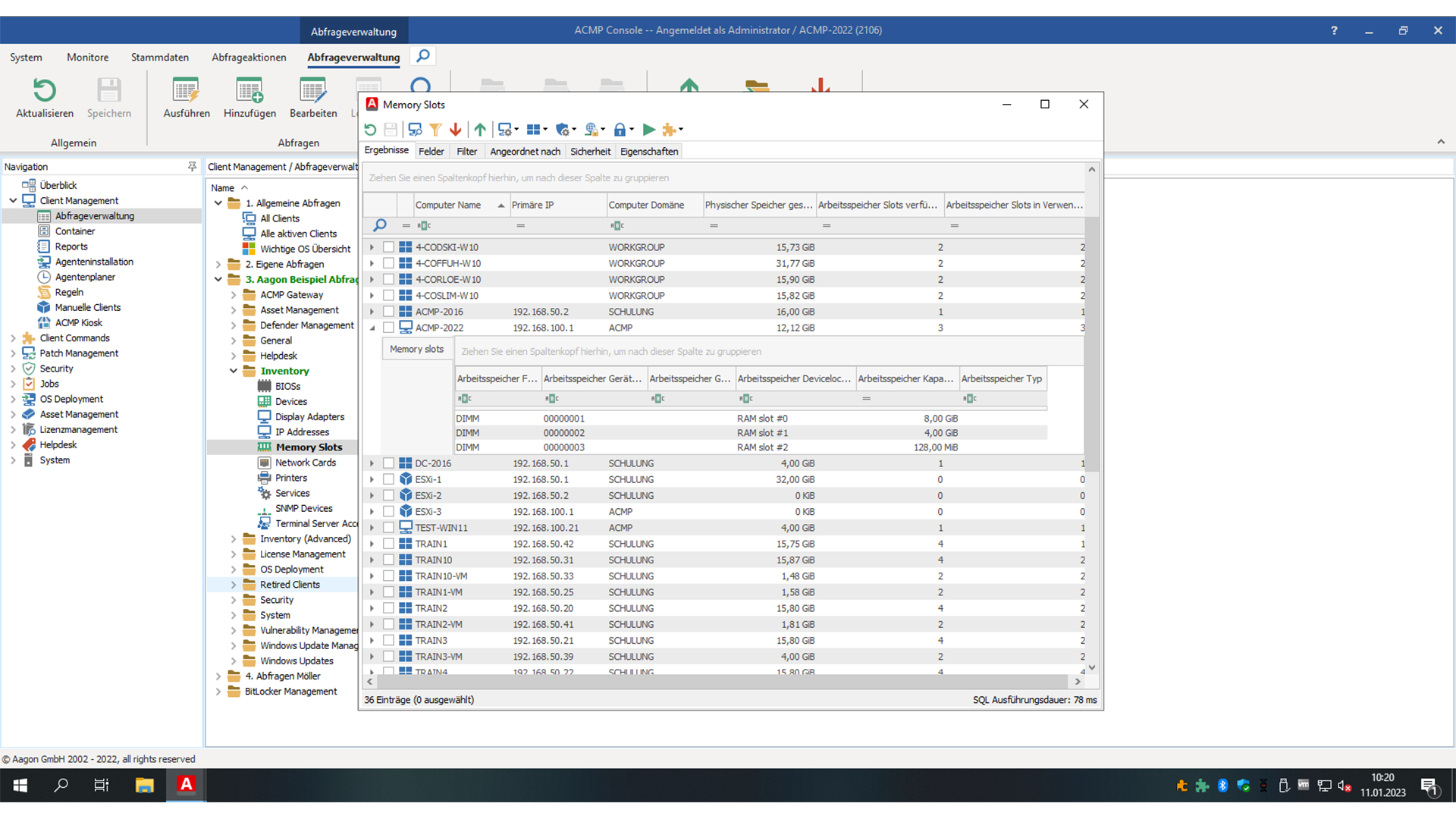Image resolution: width=1456 pixels, height=819 pixels.
Task: Expand the TRAIN1 row details
Action: [x=372, y=544]
